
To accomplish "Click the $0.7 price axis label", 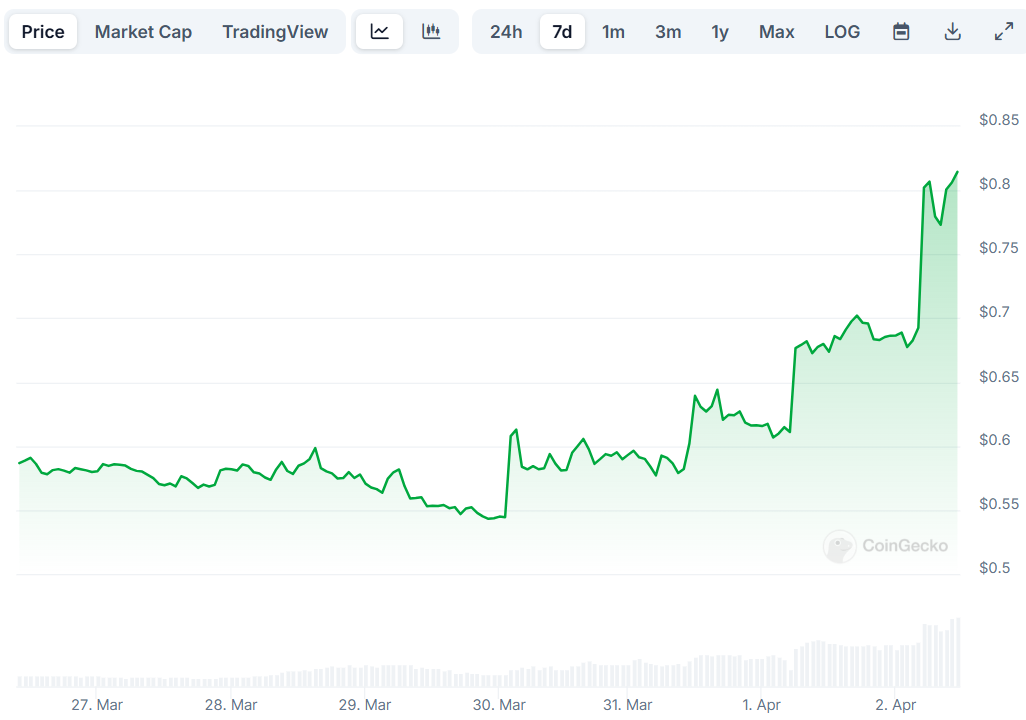I will (x=995, y=312).
